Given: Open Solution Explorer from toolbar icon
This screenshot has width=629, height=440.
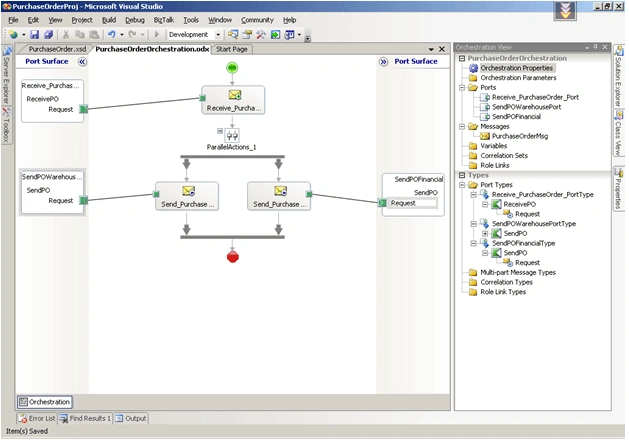Looking at the screenshot, I should point(233,34).
